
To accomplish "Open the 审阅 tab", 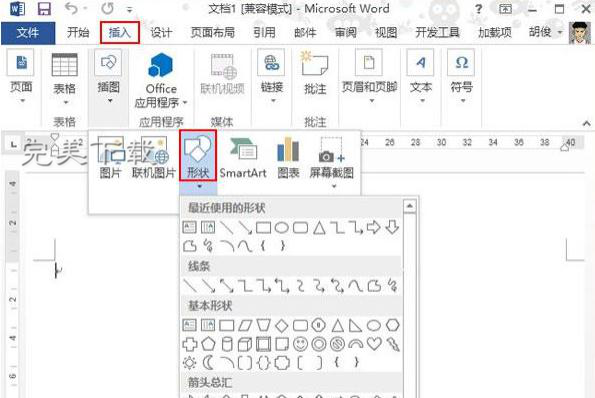I will point(346,33).
